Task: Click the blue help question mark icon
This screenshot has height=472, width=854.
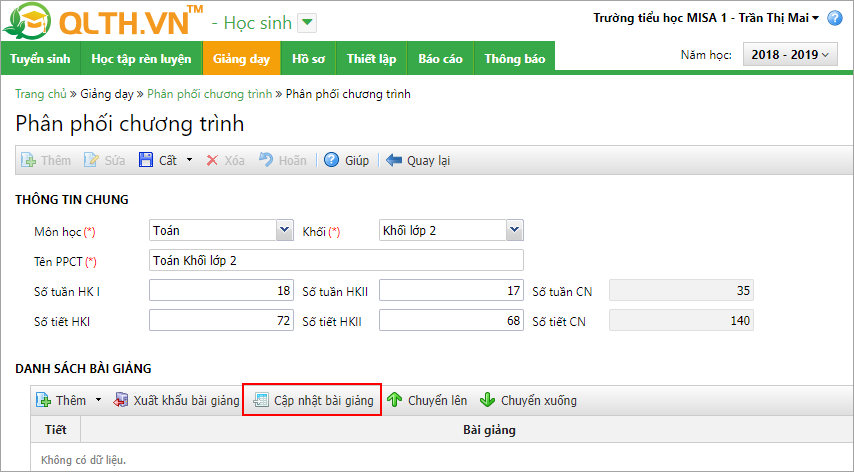Action: point(834,19)
